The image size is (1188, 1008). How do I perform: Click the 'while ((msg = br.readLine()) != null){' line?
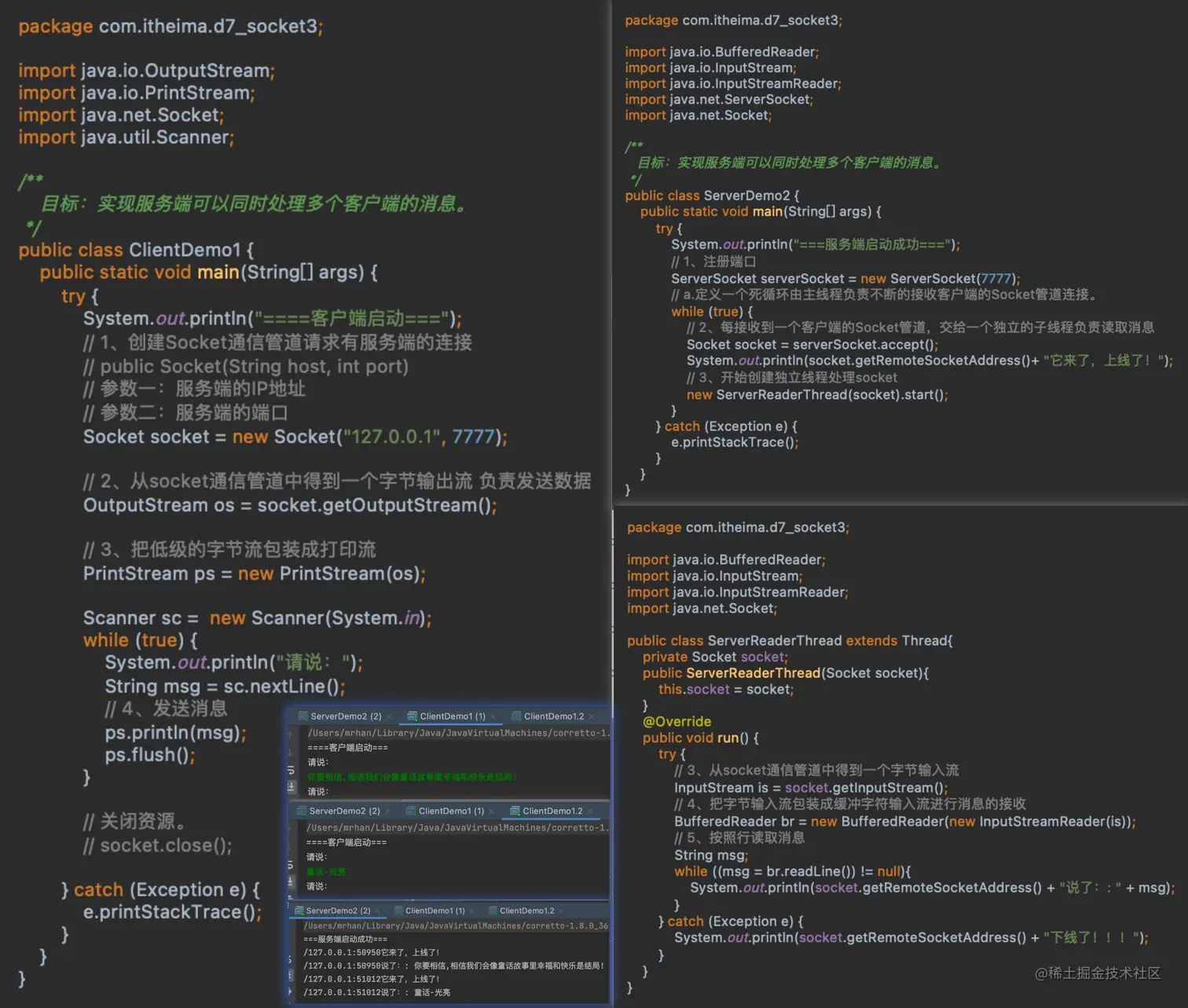pos(793,871)
